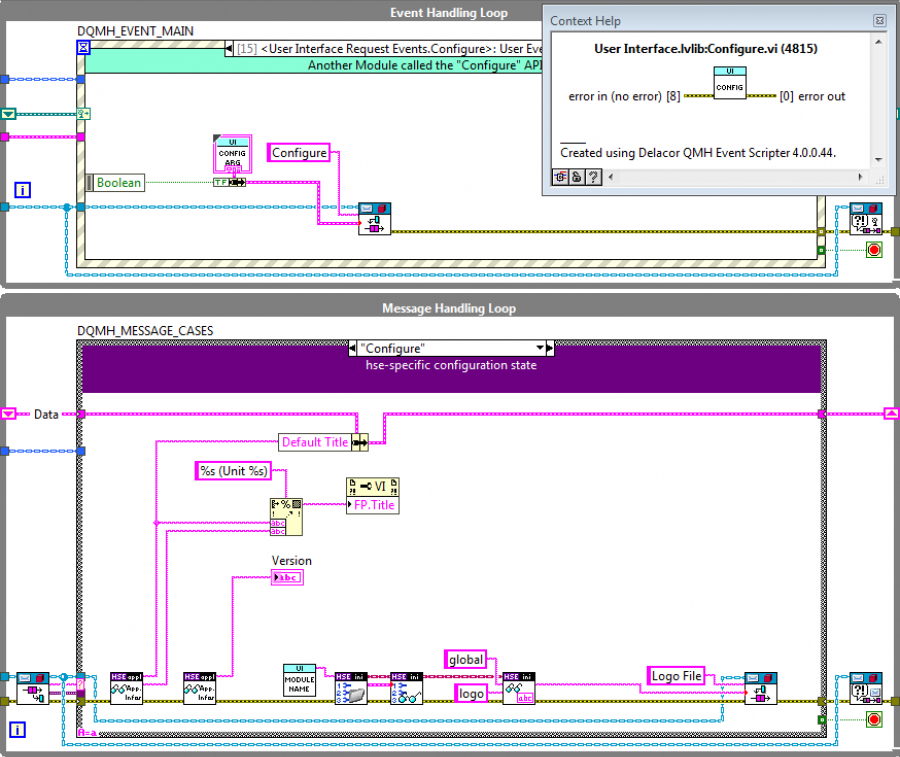
Task: Click CONFIG VI icon in Context Help
Action: pos(730,83)
